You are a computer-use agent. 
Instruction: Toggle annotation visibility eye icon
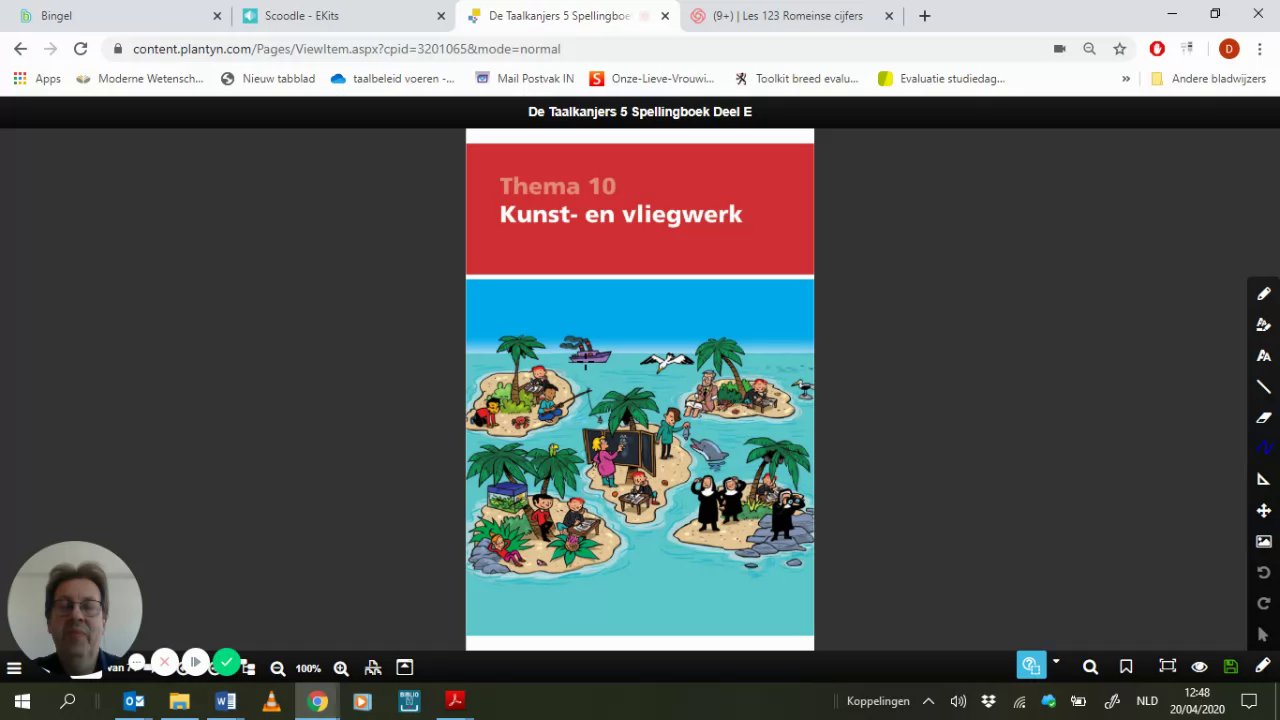click(x=1199, y=667)
